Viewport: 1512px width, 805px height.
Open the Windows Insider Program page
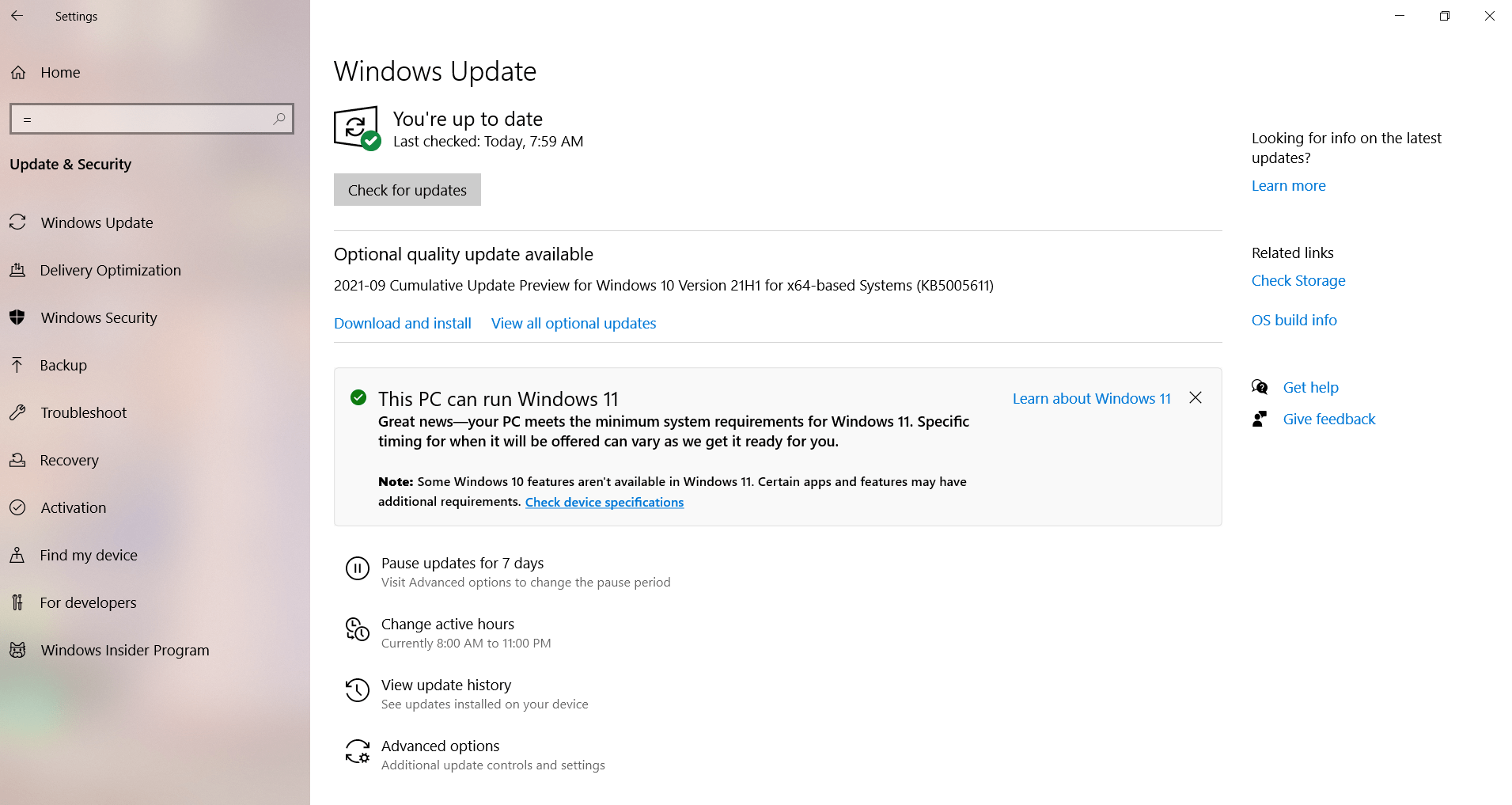tap(125, 651)
